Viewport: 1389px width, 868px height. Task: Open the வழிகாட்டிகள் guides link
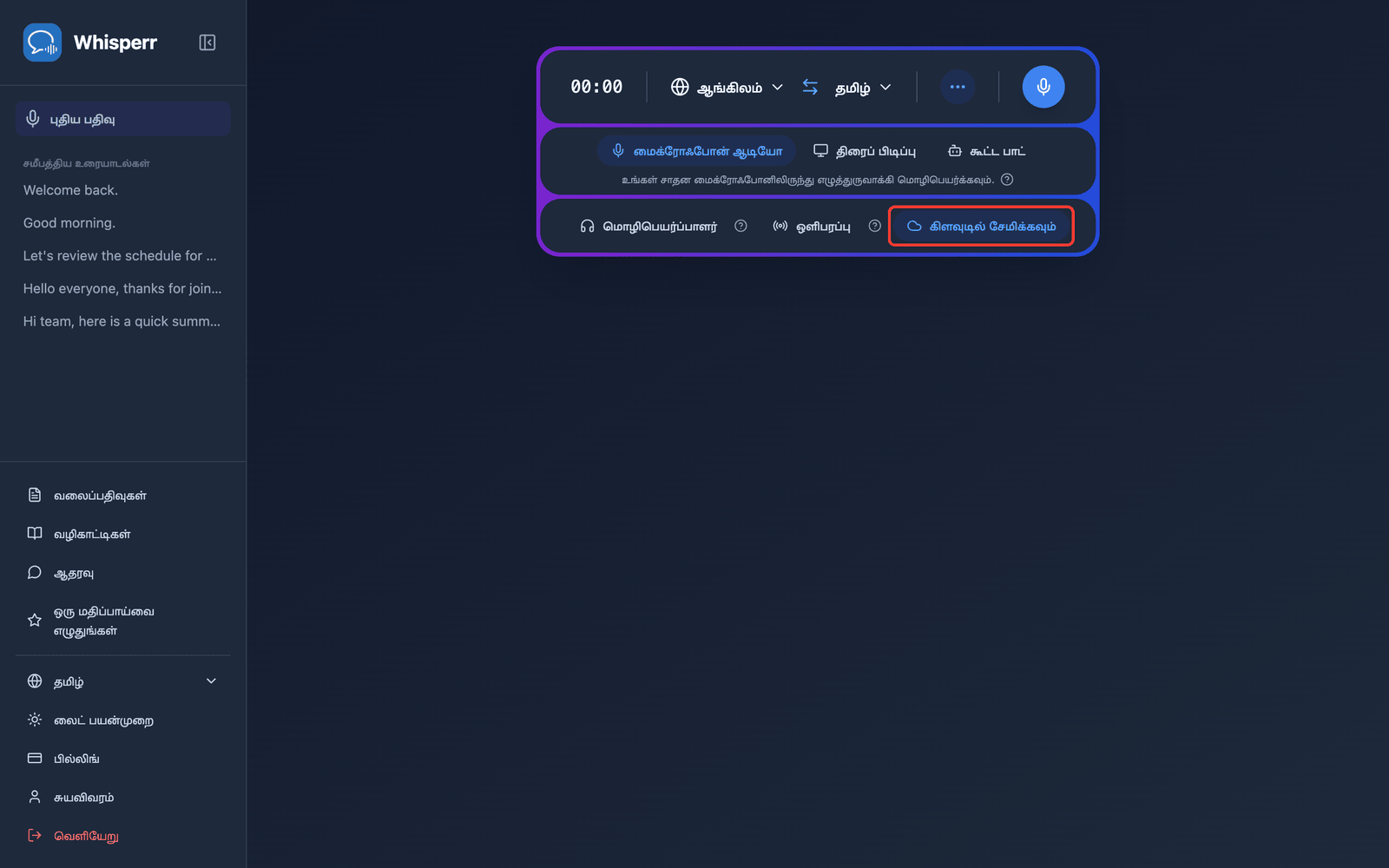click(122, 534)
